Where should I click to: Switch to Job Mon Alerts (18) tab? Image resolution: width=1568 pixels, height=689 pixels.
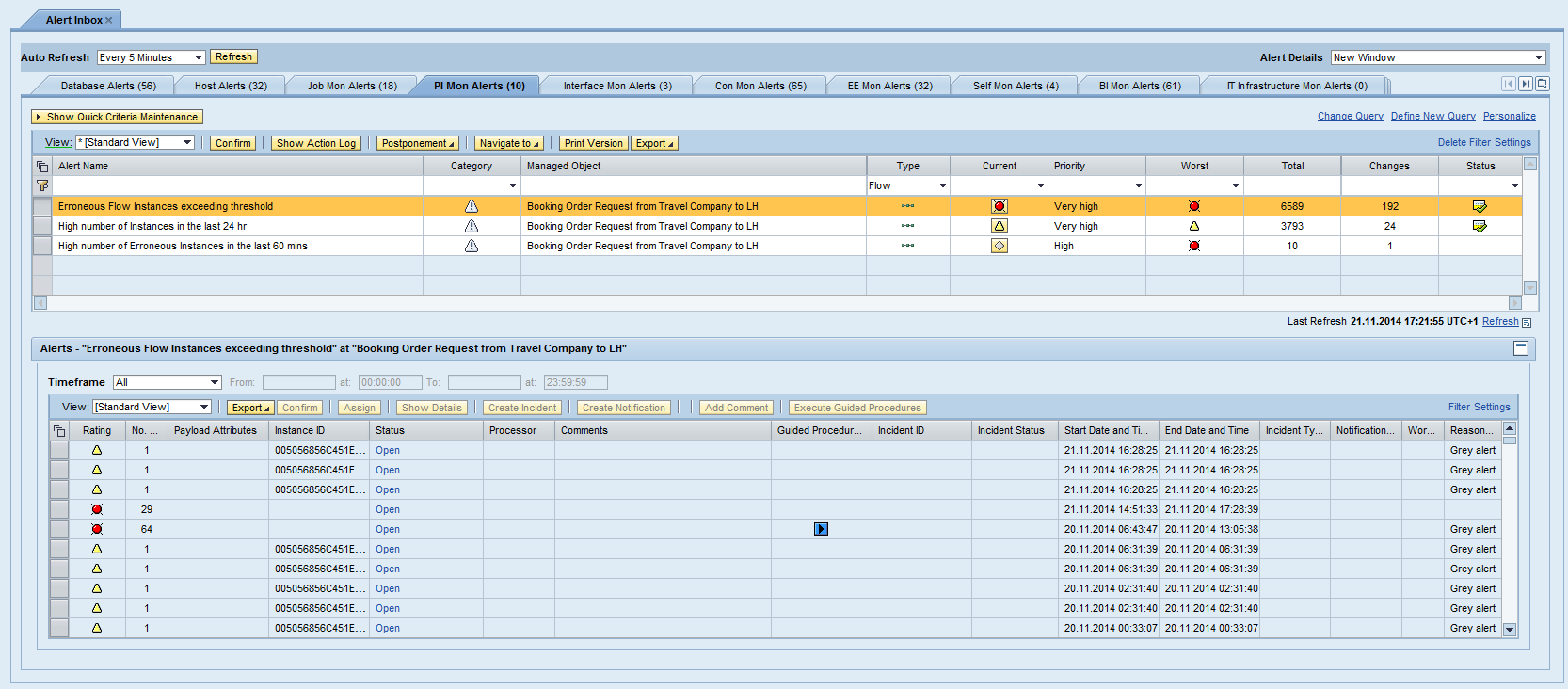(x=352, y=86)
